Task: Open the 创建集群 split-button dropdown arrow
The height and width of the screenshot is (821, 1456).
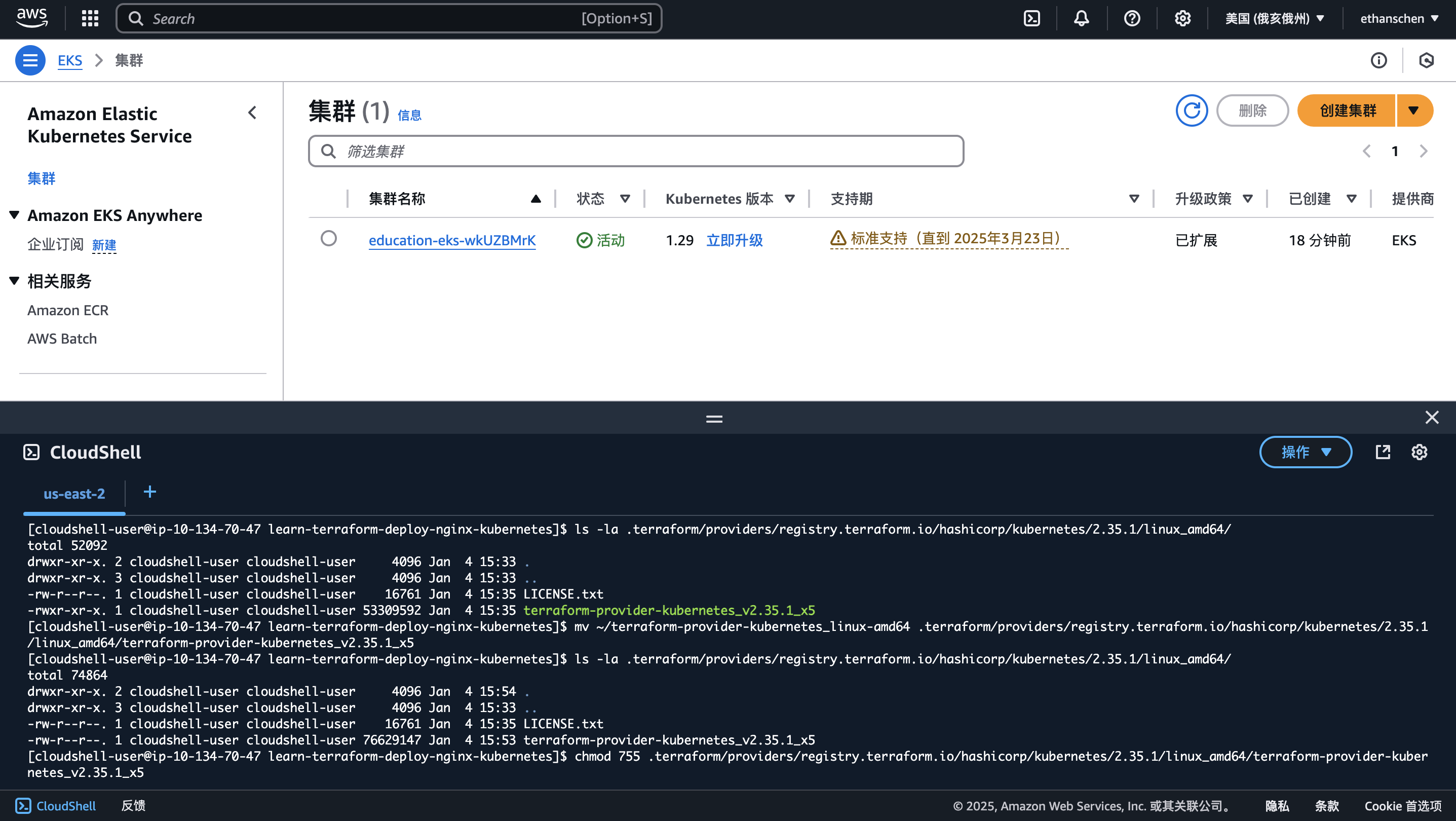Action: click(x=1413, y=110)
